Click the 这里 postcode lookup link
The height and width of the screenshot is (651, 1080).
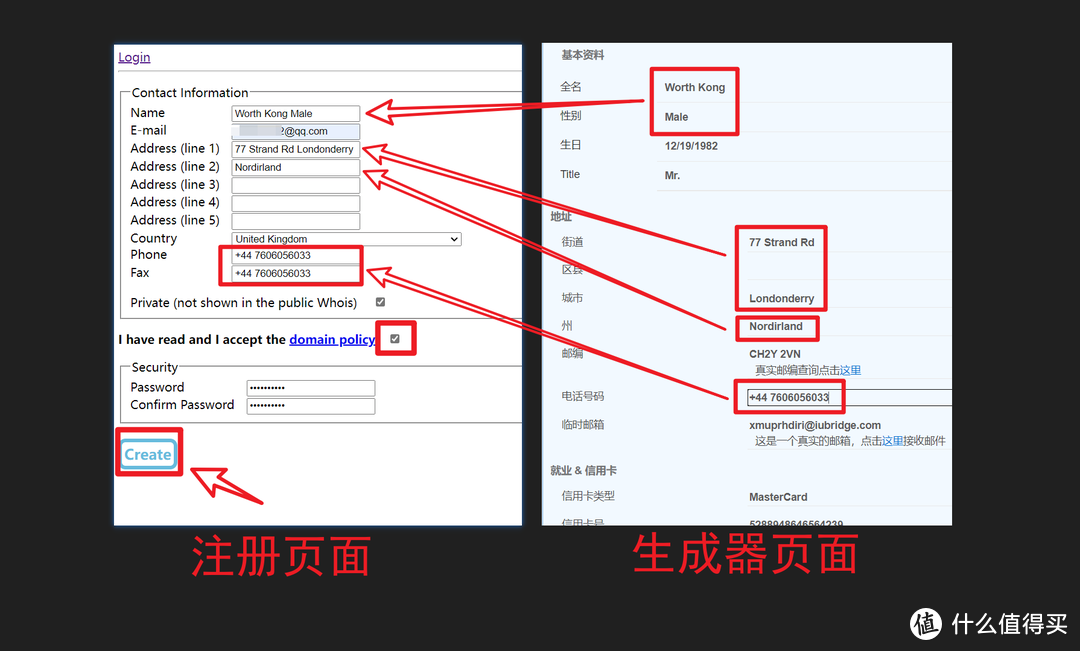point(850,371)
